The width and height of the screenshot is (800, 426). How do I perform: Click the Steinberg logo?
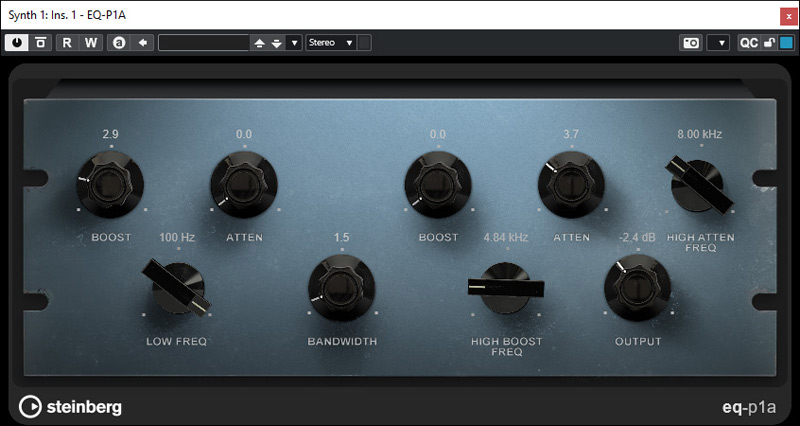[x=70, y=407]
